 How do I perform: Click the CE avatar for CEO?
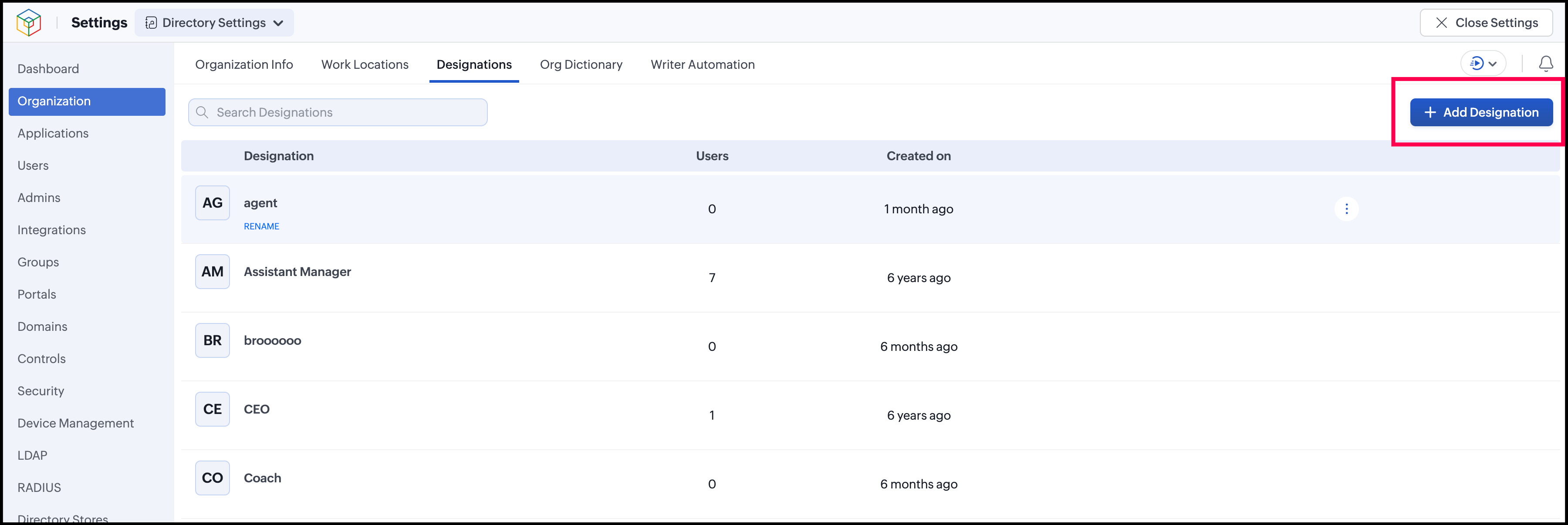(213, 409)
